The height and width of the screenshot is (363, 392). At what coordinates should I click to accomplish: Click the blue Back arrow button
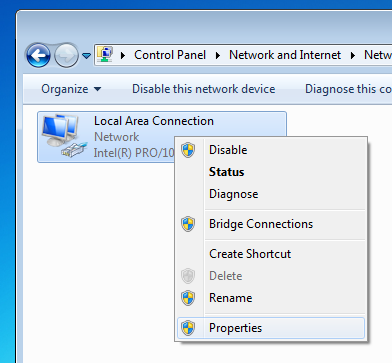[x=38, y=55]
